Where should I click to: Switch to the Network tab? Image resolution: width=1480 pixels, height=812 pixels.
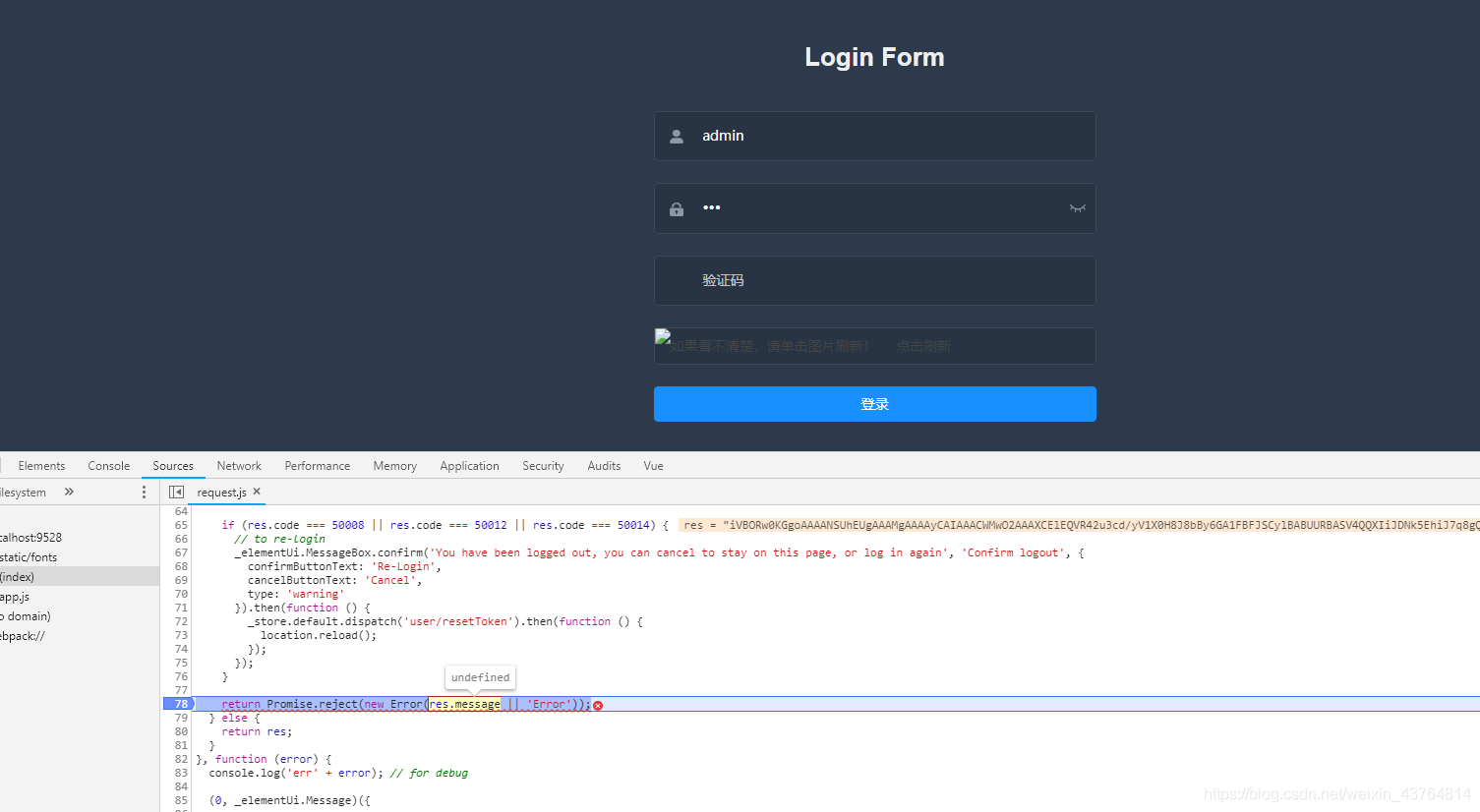click(x=239, y=466)
